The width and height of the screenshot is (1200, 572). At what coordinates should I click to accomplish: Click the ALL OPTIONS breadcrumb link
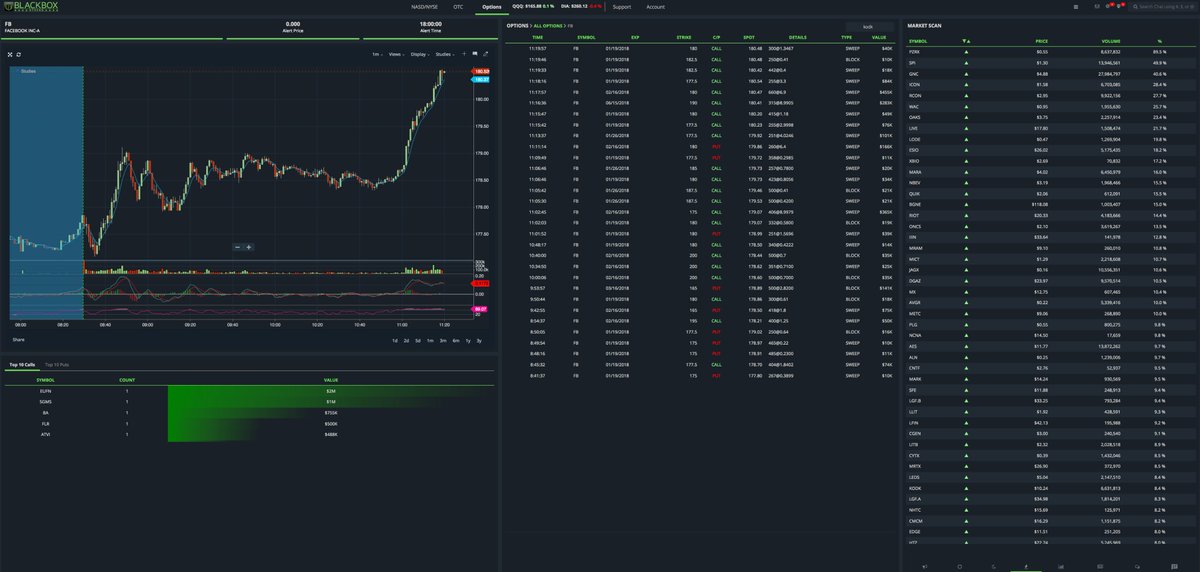point(547,25)
